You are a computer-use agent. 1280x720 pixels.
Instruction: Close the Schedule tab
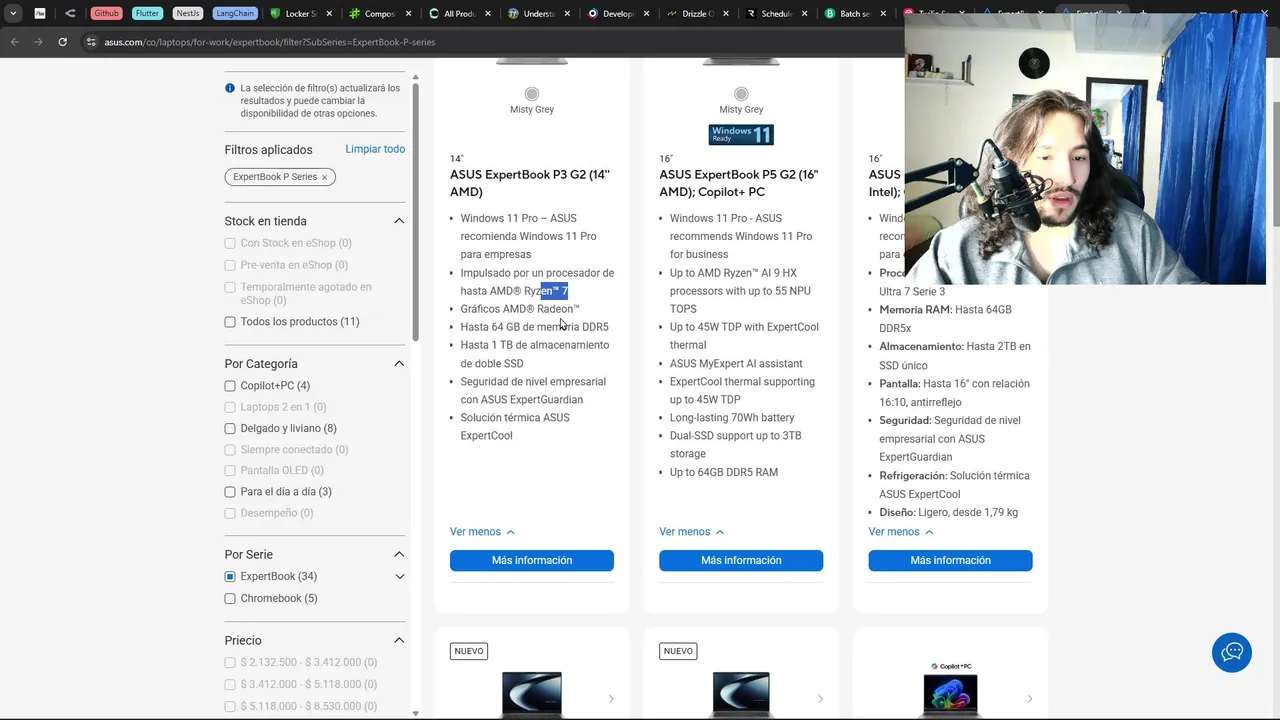click(803, 14)
